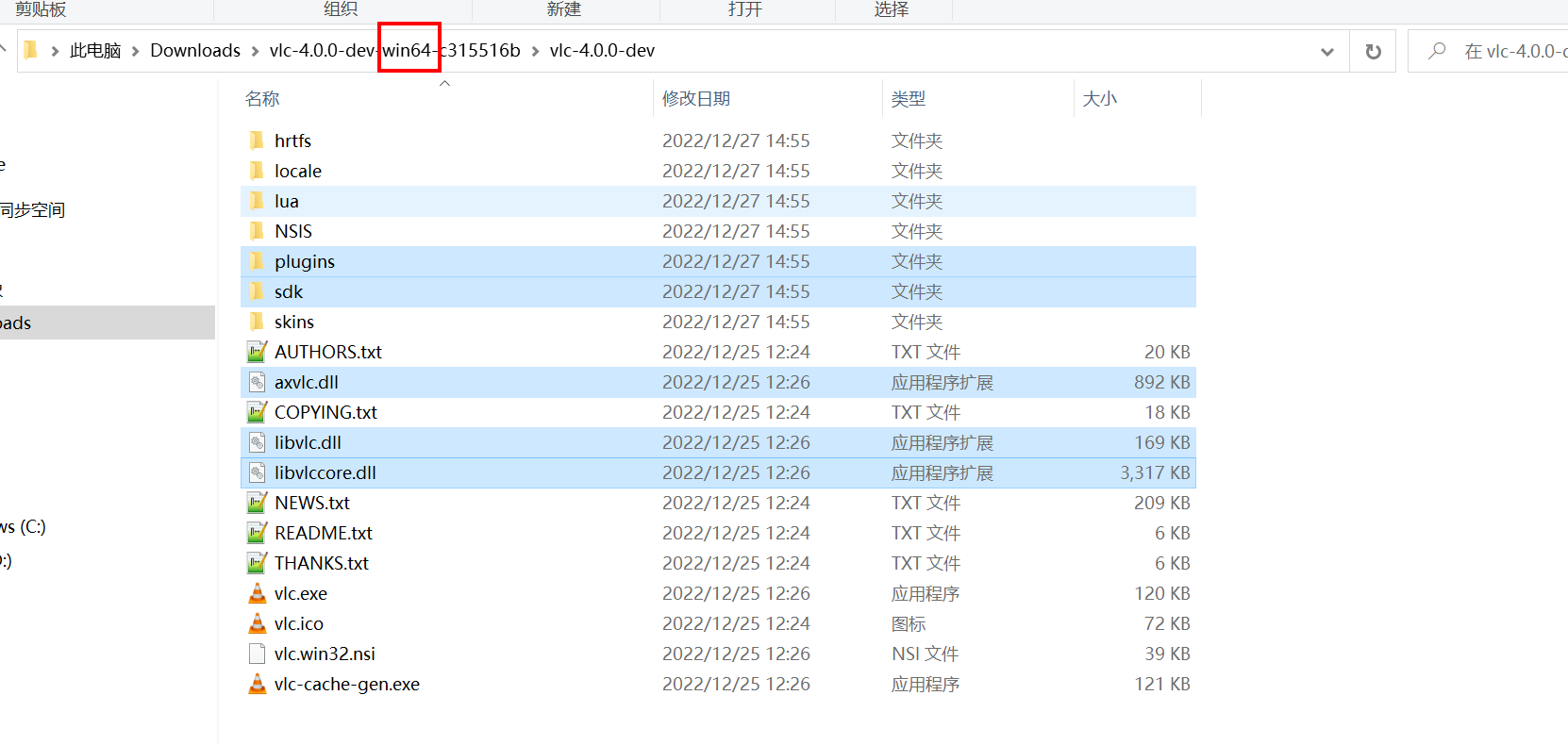This screenshot has height=745, width=1568.
Task: Sort files by 修改日期 column
Action: point(696,99)
